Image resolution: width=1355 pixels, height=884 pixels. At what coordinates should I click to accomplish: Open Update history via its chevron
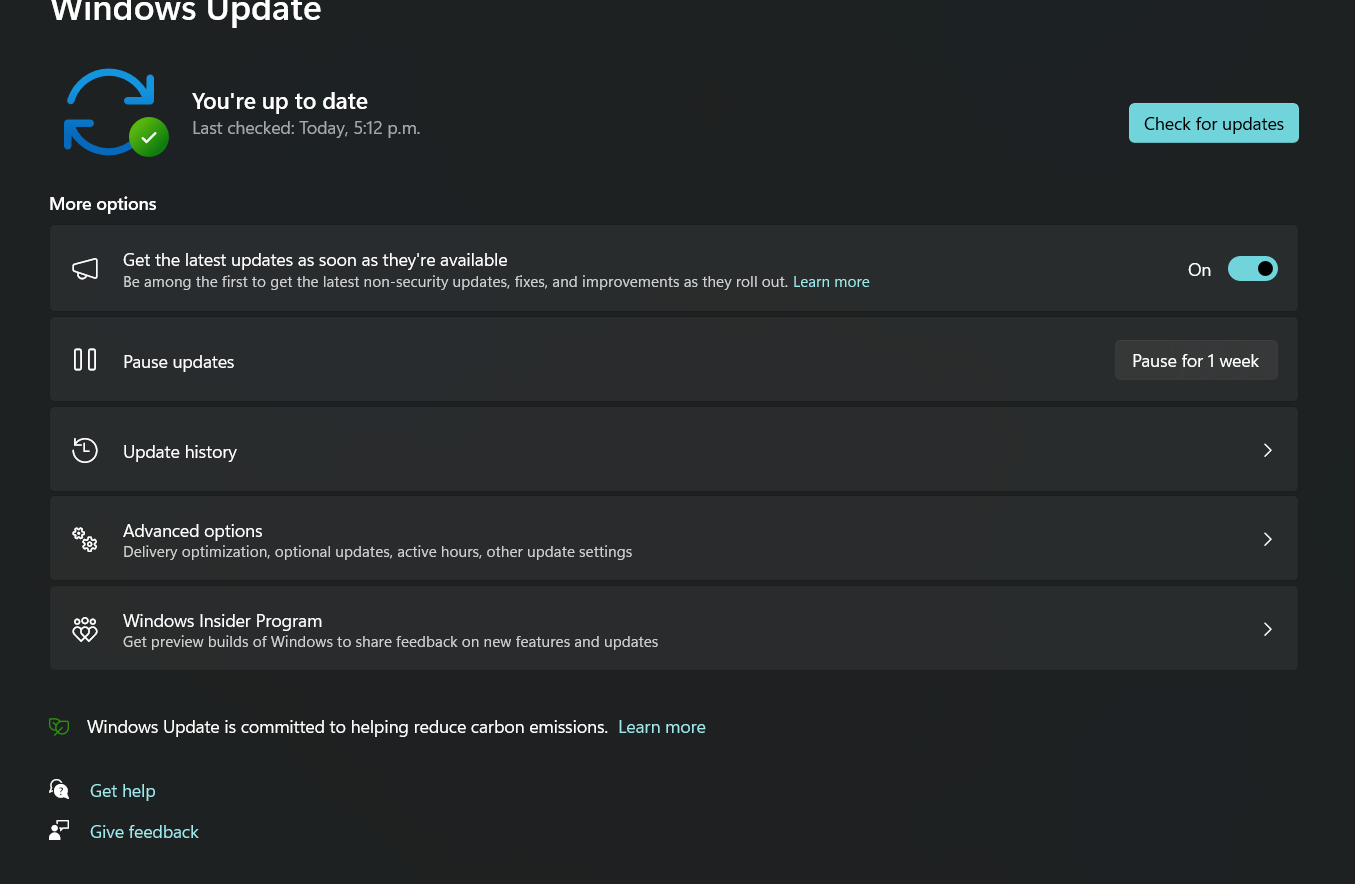1267,450
